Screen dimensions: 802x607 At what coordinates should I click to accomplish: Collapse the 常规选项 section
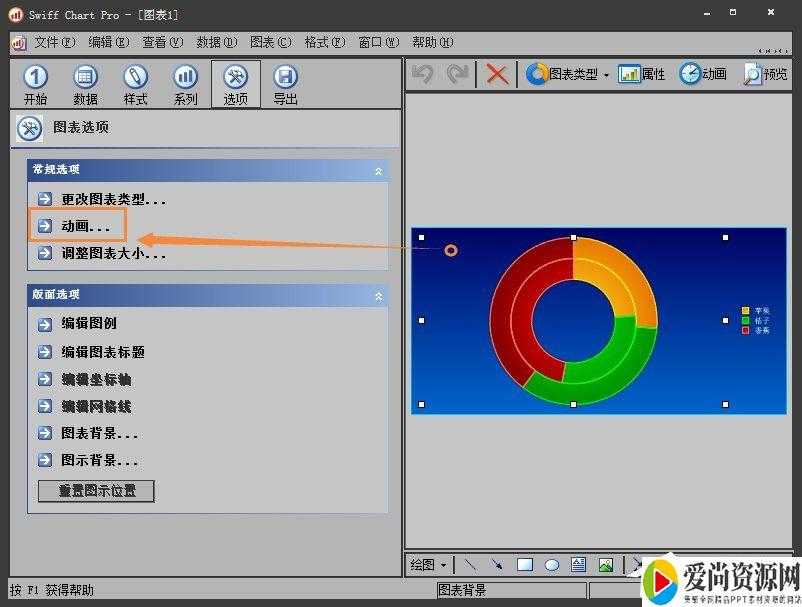tap(378, 171)
